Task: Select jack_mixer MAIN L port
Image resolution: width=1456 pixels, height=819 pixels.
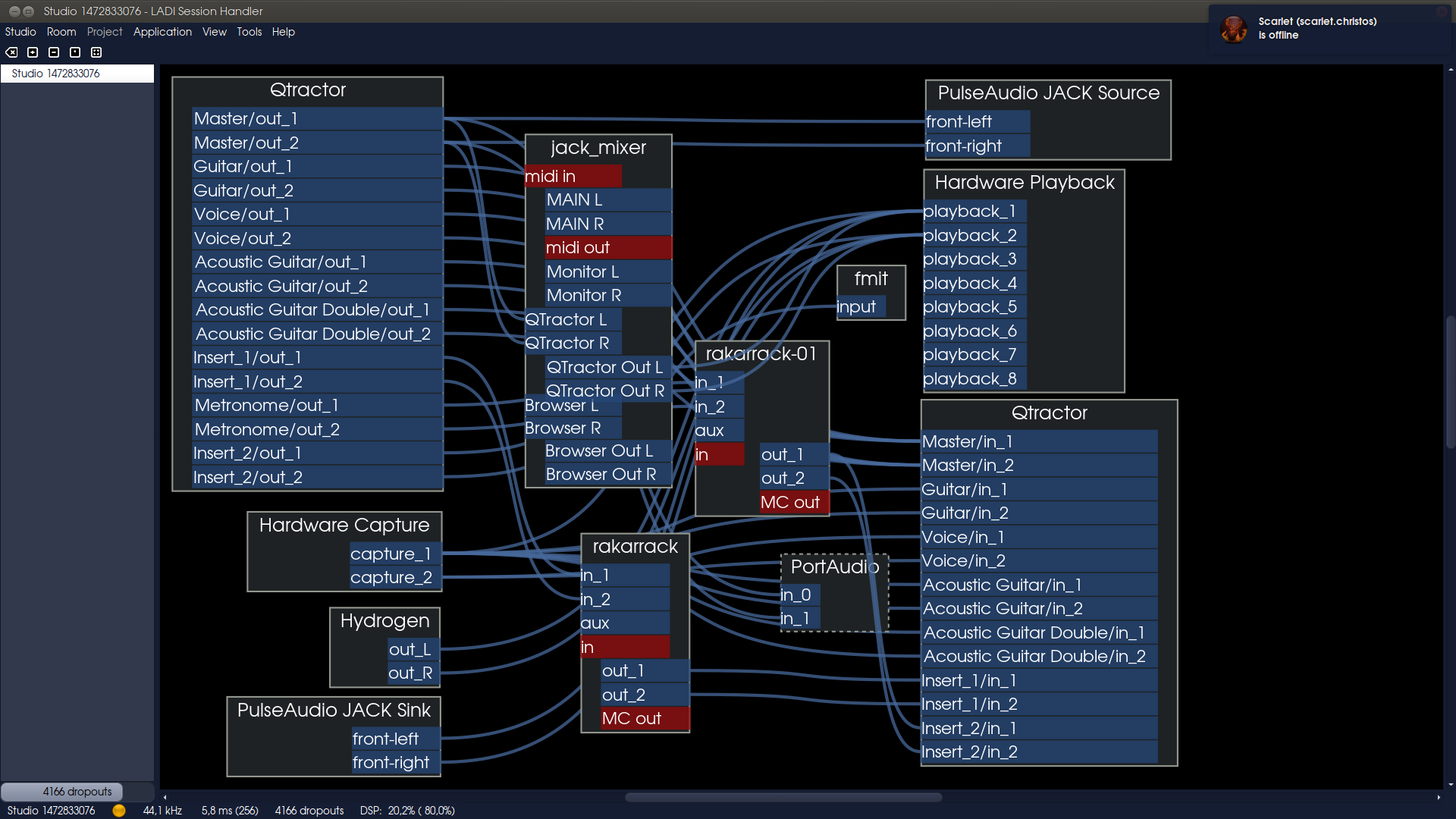Action: click(608, 199)
